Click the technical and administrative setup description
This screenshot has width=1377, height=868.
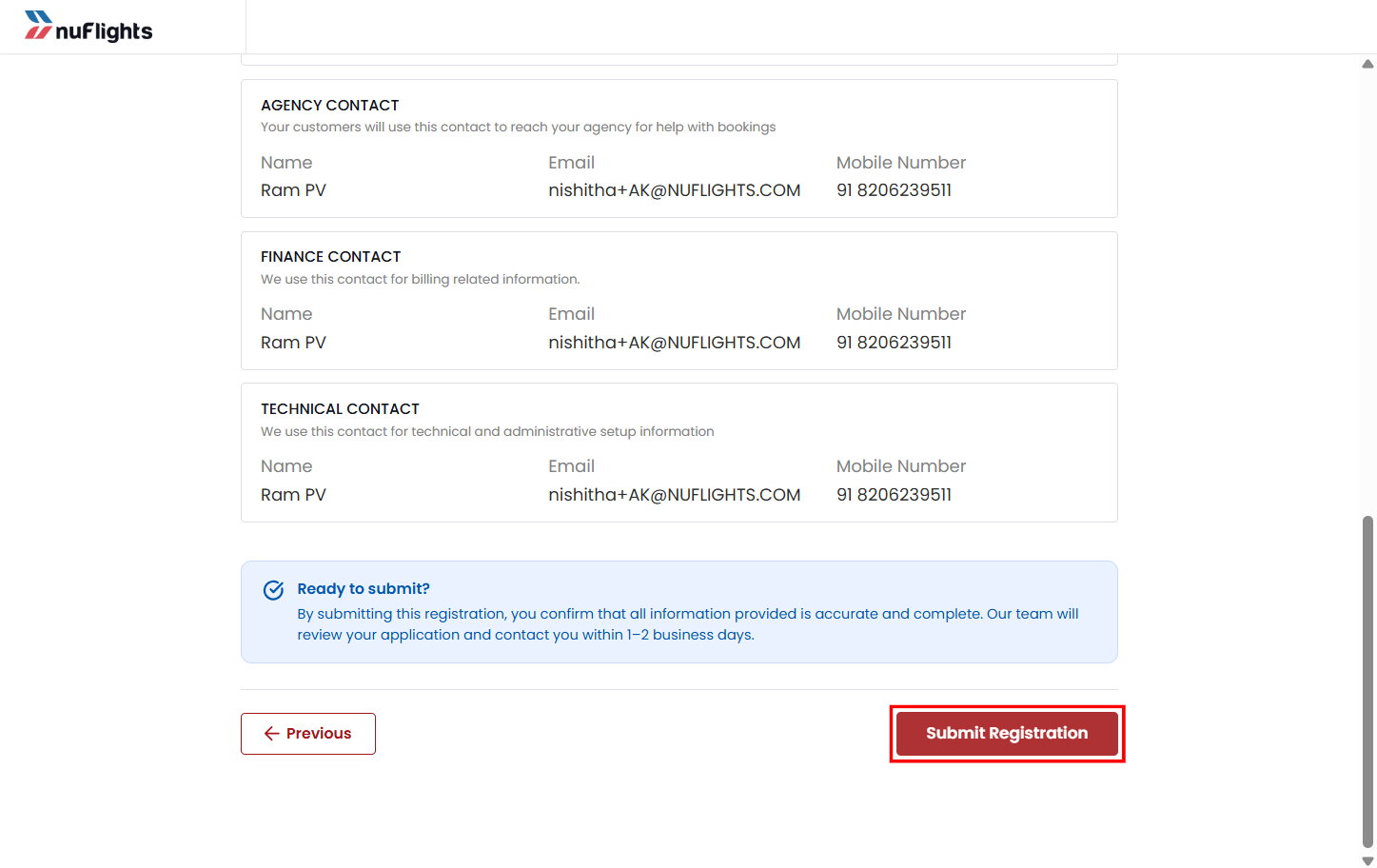point(487,432)
